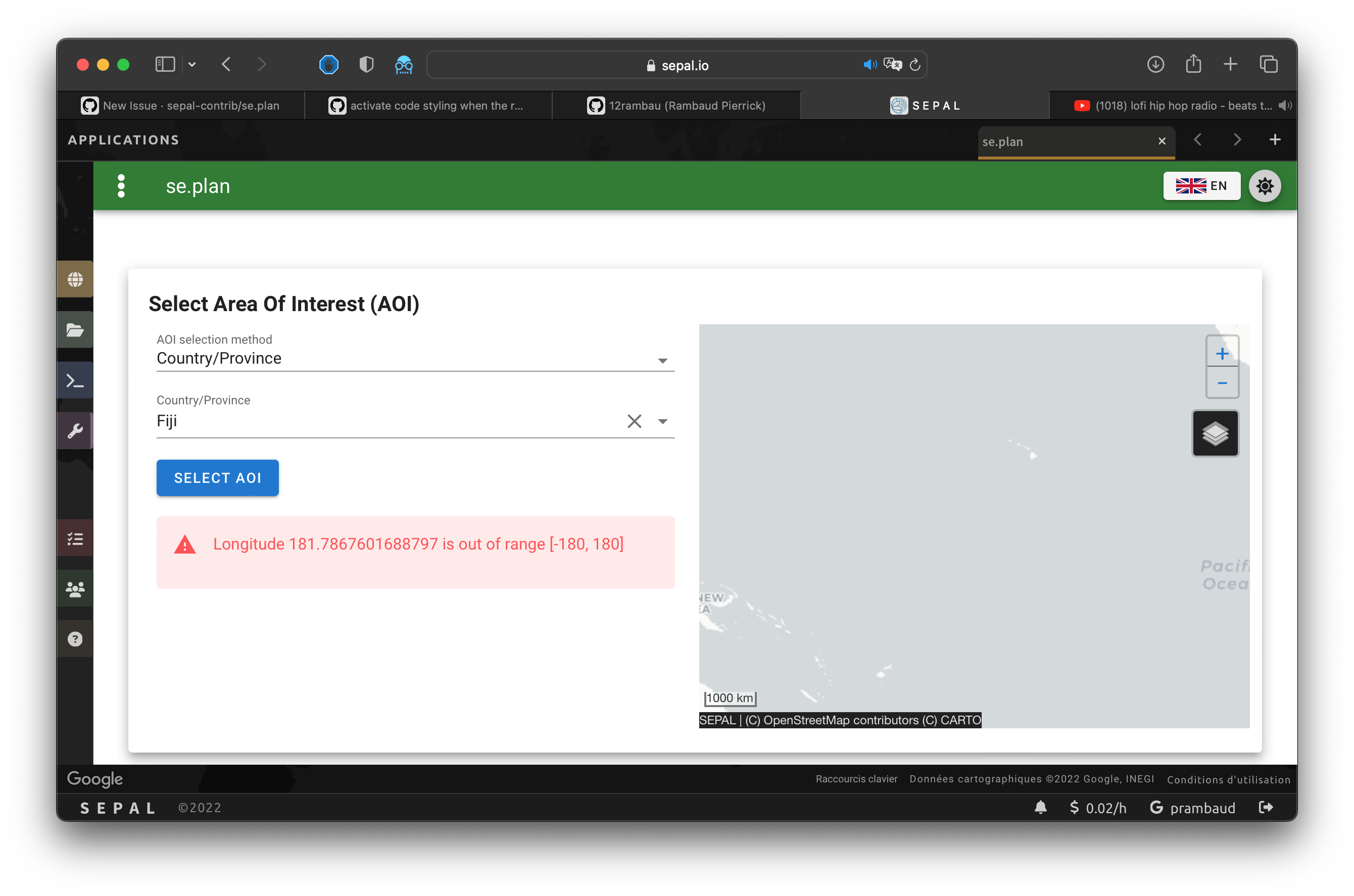Image resolution: width=1354 pixels, height=896 pixels.
Task: Click the users icon in the sidebar
Action: [75, 587]
